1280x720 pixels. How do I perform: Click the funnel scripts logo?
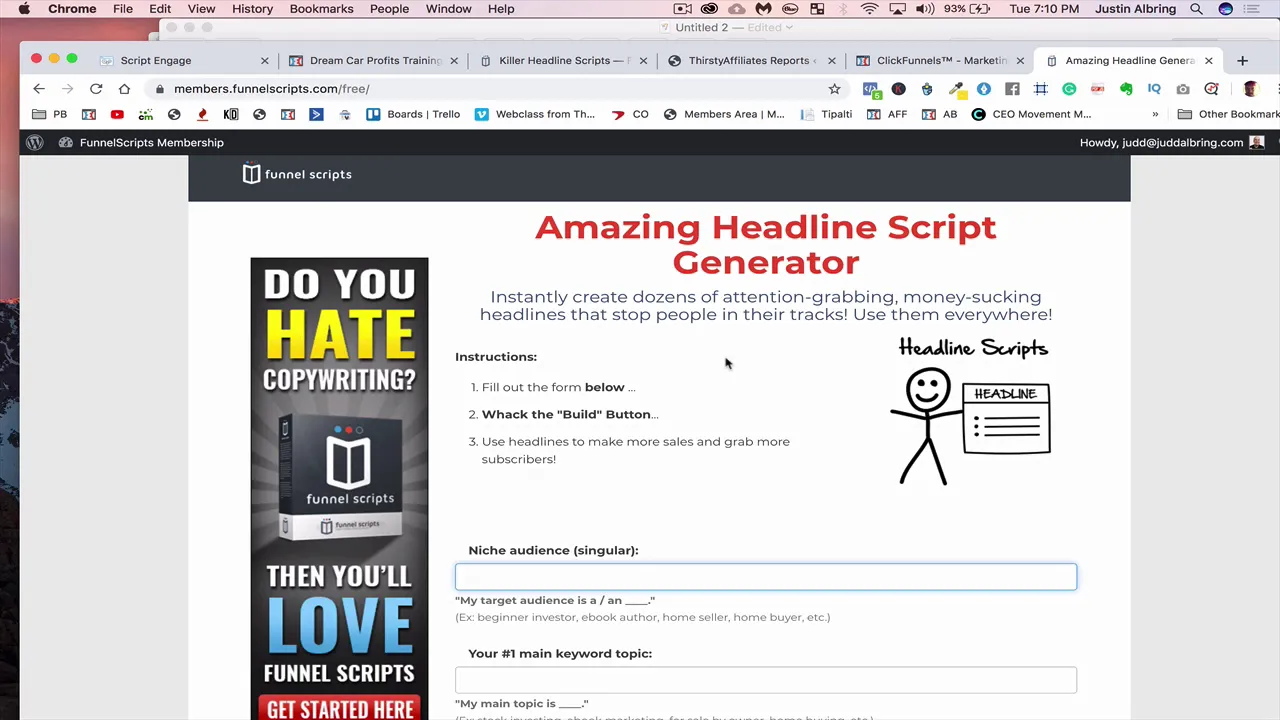[297, 174]
